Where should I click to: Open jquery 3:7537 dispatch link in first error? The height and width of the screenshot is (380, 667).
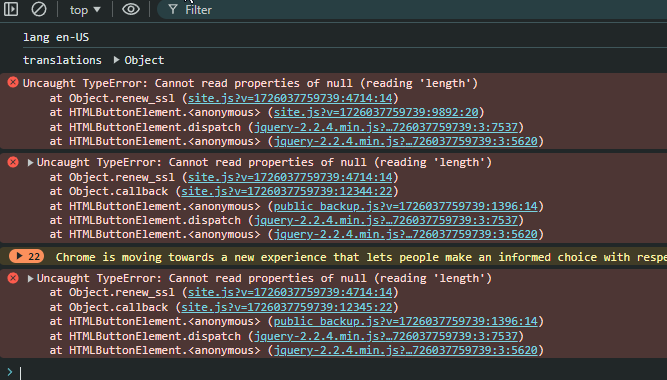point(386,127)
